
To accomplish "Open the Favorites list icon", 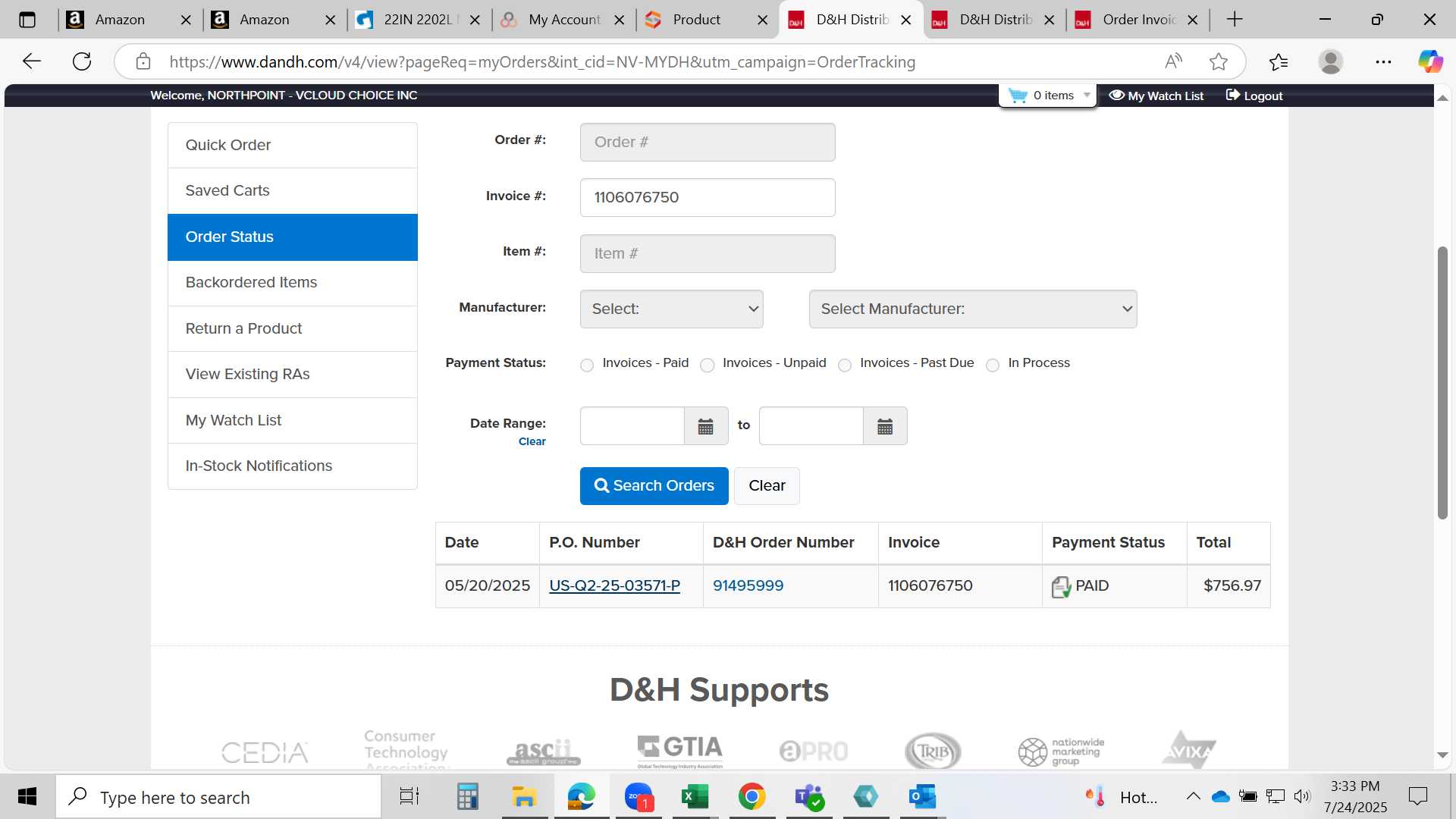I will pyautogui.click(x=1279, y=61).
